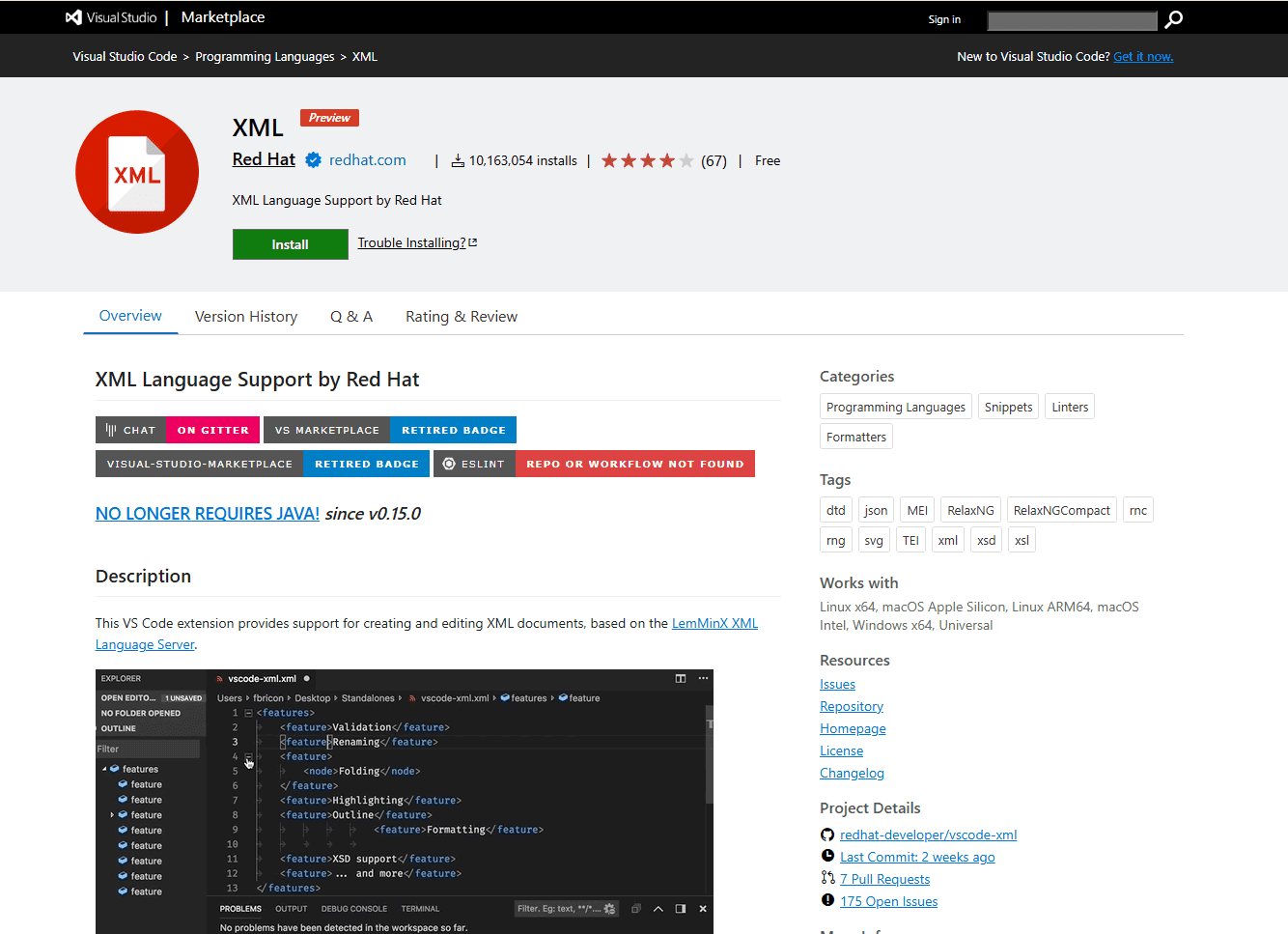1288x934 pixels.
Task: Open Last Commit: 2 weeks ago link
Action: tap(917, 857)
